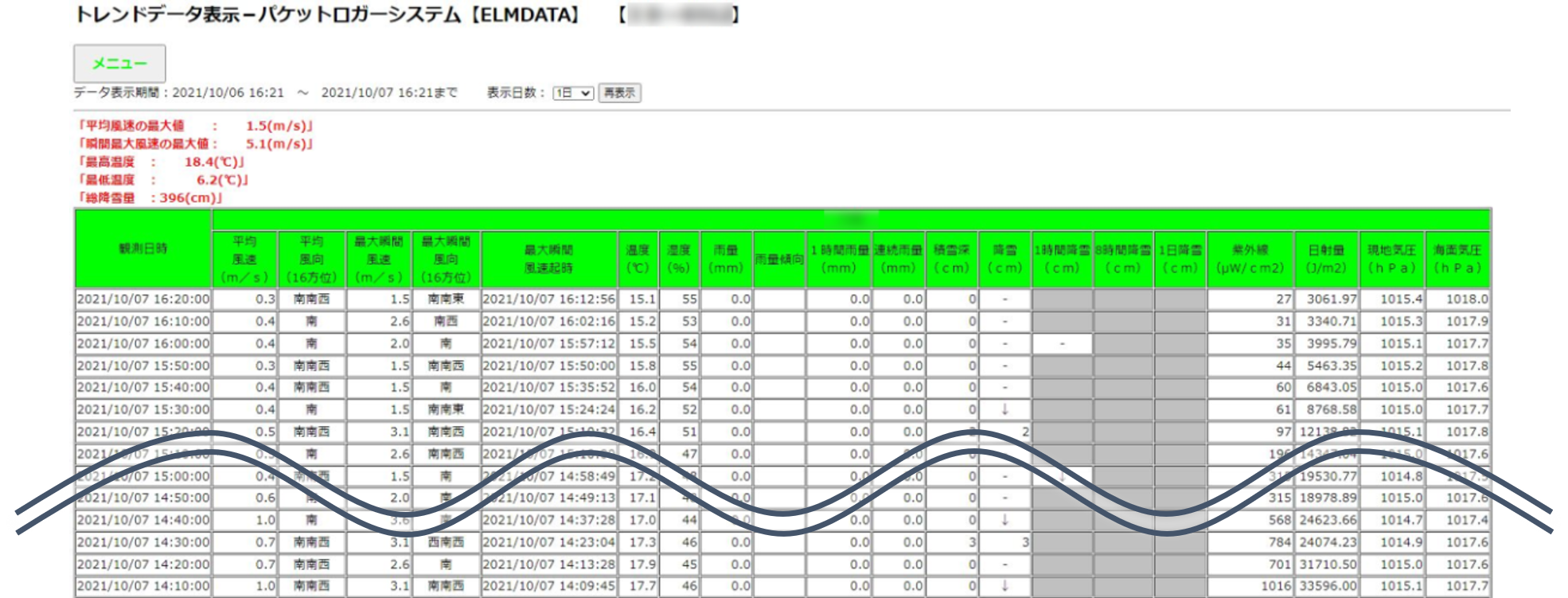
Task: Select 日射量 value 5463.35
Action: coord(1326,366)
